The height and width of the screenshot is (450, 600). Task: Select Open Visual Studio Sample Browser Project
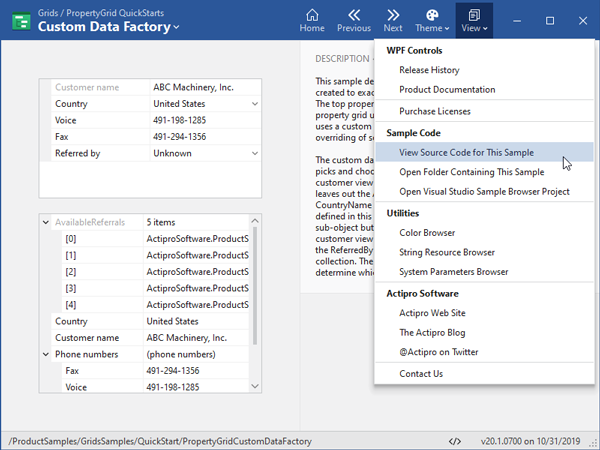[484, 191]
